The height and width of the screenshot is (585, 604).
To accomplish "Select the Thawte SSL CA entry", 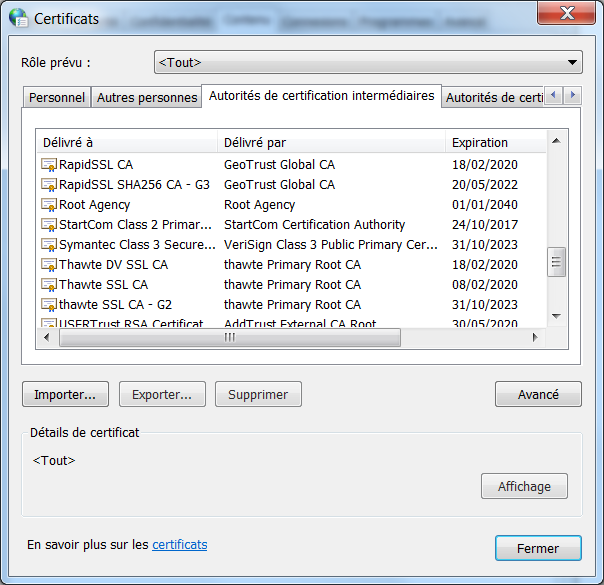I will (103, 285).
